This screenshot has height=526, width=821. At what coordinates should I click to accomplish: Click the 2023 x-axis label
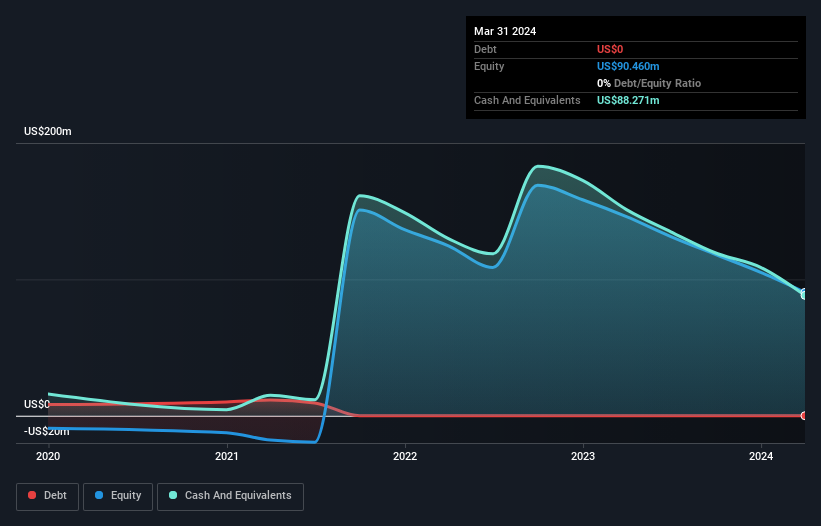coord(583,456)
